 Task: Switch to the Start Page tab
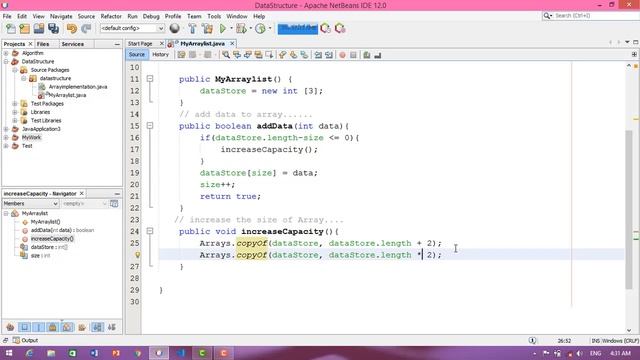coord(140,44)
